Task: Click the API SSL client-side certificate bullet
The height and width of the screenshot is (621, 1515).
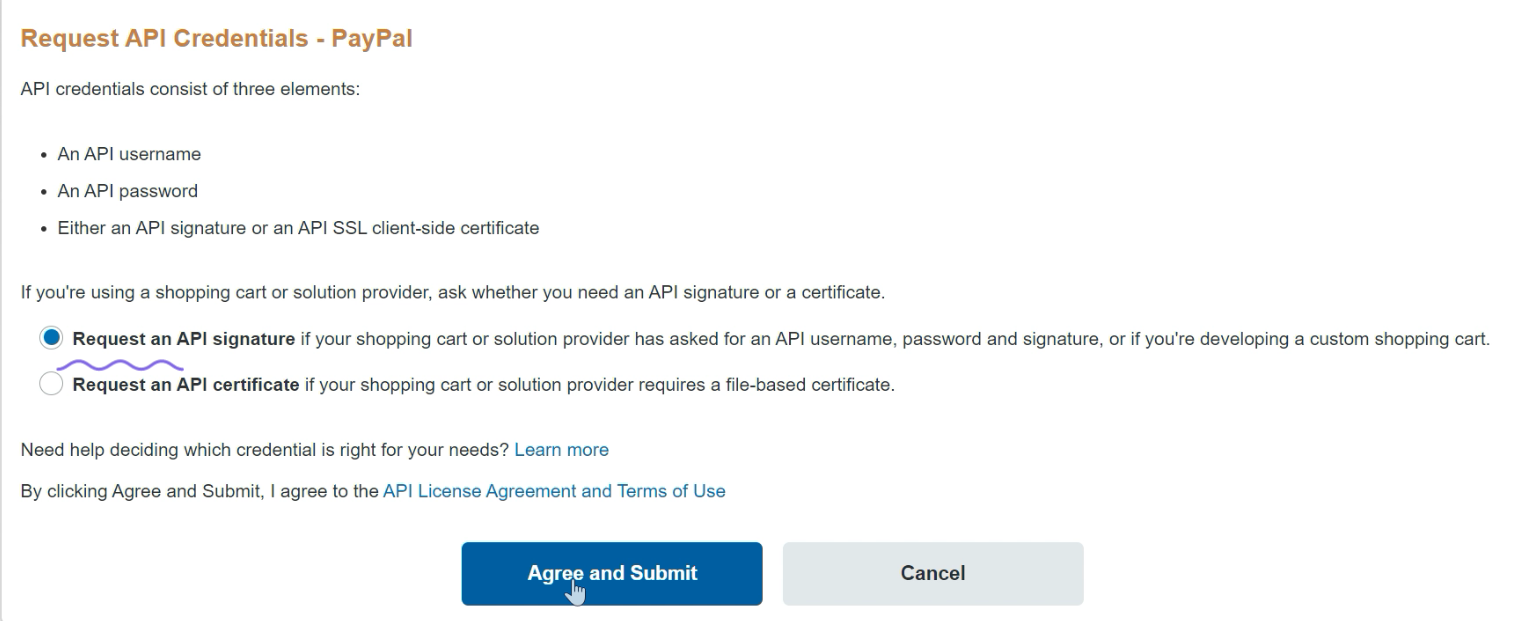Action: [298, 228]
